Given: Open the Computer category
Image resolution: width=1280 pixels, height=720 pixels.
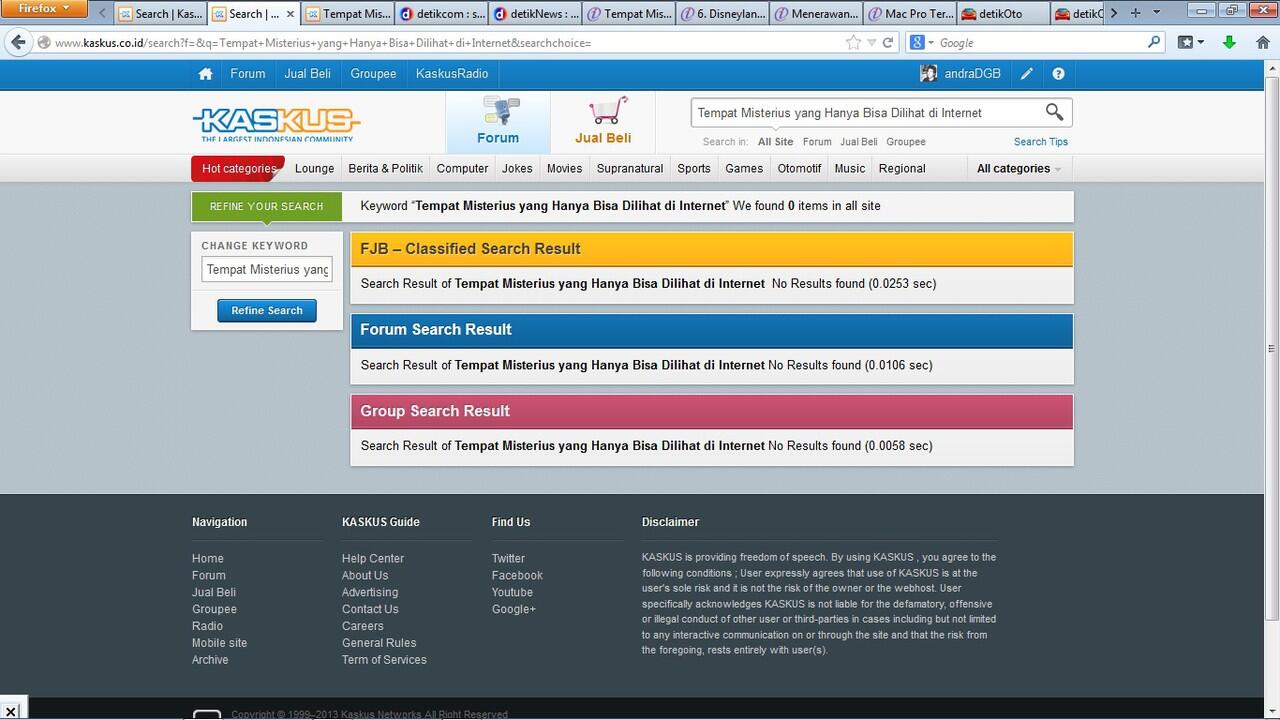Looking at the screenshot, I should coord(463,169).
